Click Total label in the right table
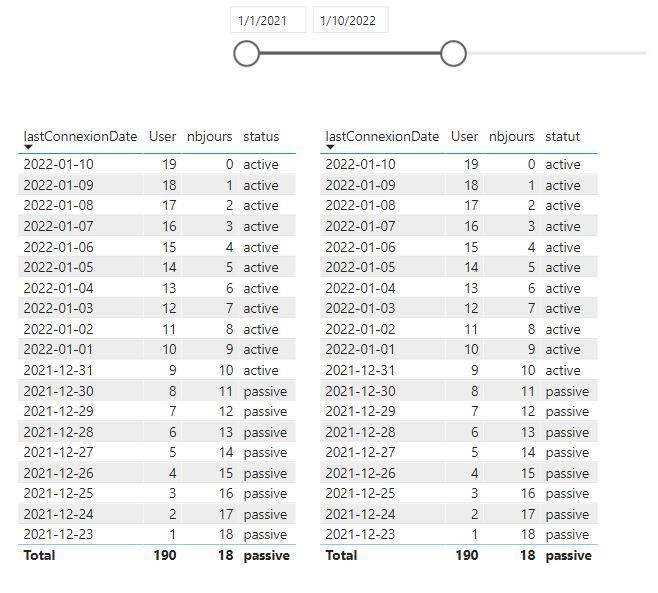 pyautogui.click(x=342, y=556)
